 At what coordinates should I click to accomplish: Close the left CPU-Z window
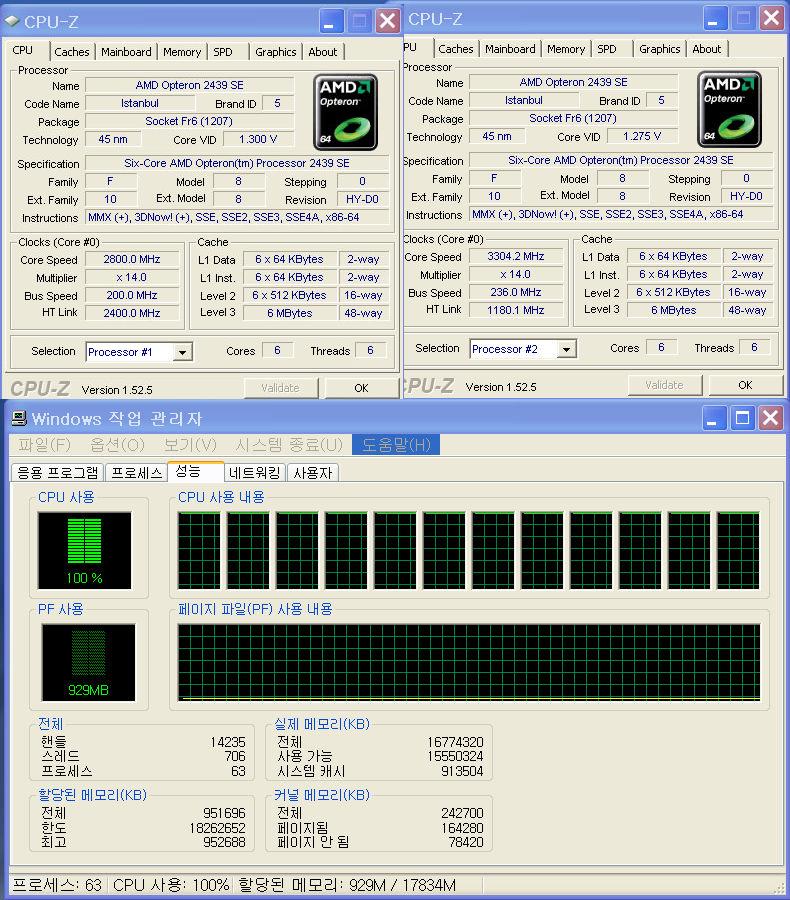point(388,21)
